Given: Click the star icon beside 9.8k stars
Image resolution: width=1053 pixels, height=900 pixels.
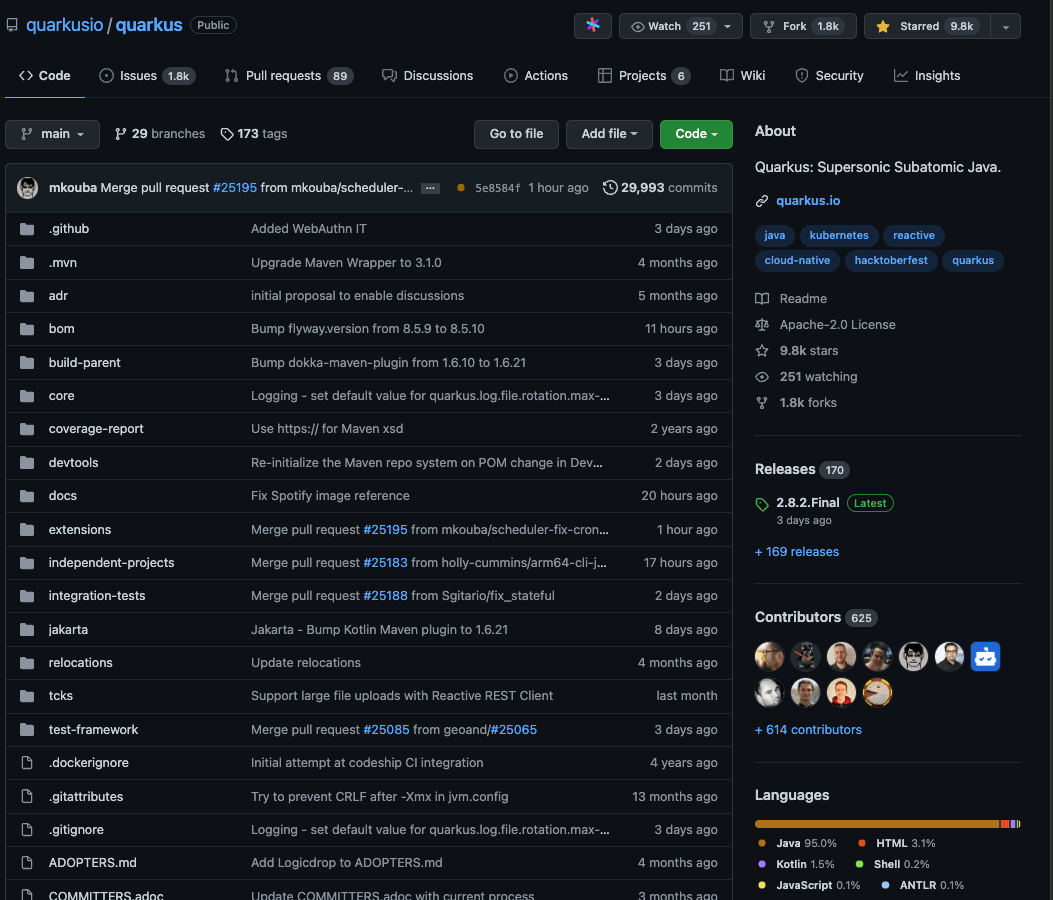Looking at the screenshot, I should pyautogui.click(x=762, y=351).
